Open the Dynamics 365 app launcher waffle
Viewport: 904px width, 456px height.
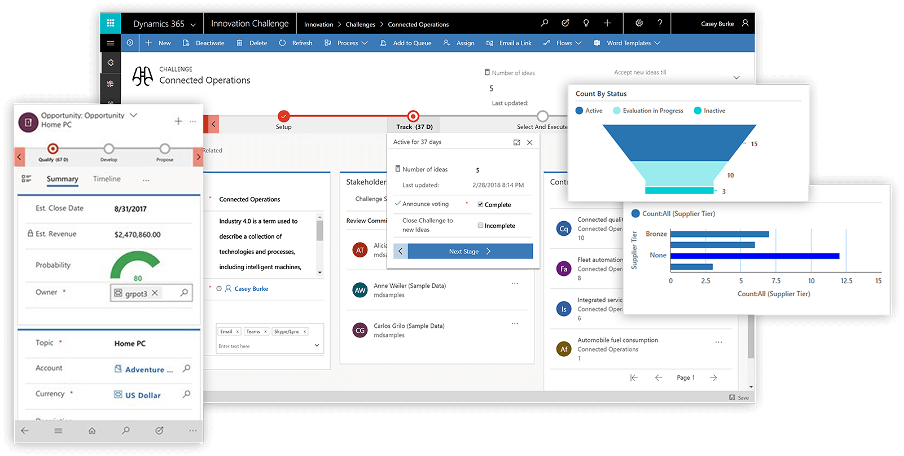[113, 22]
